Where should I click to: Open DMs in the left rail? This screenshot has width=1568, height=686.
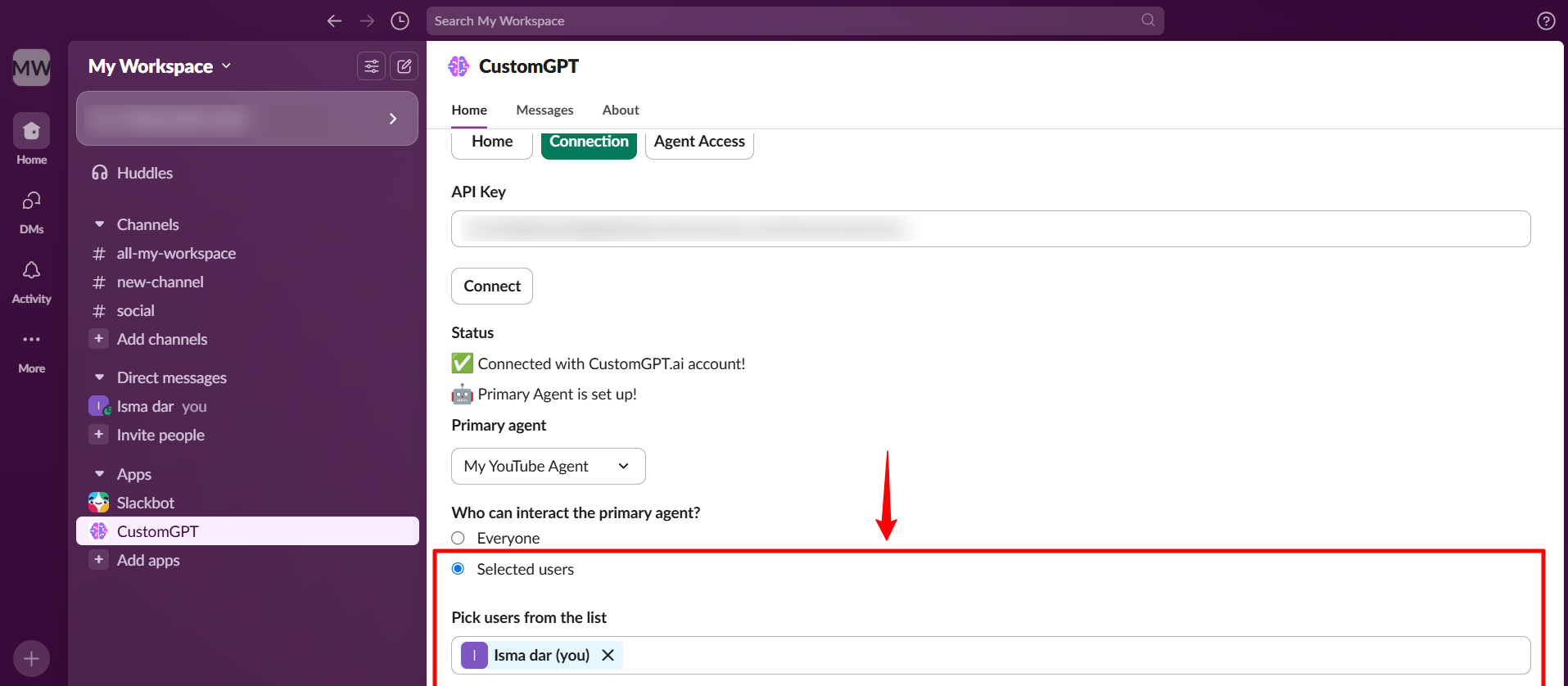click(x=31, y=211)
